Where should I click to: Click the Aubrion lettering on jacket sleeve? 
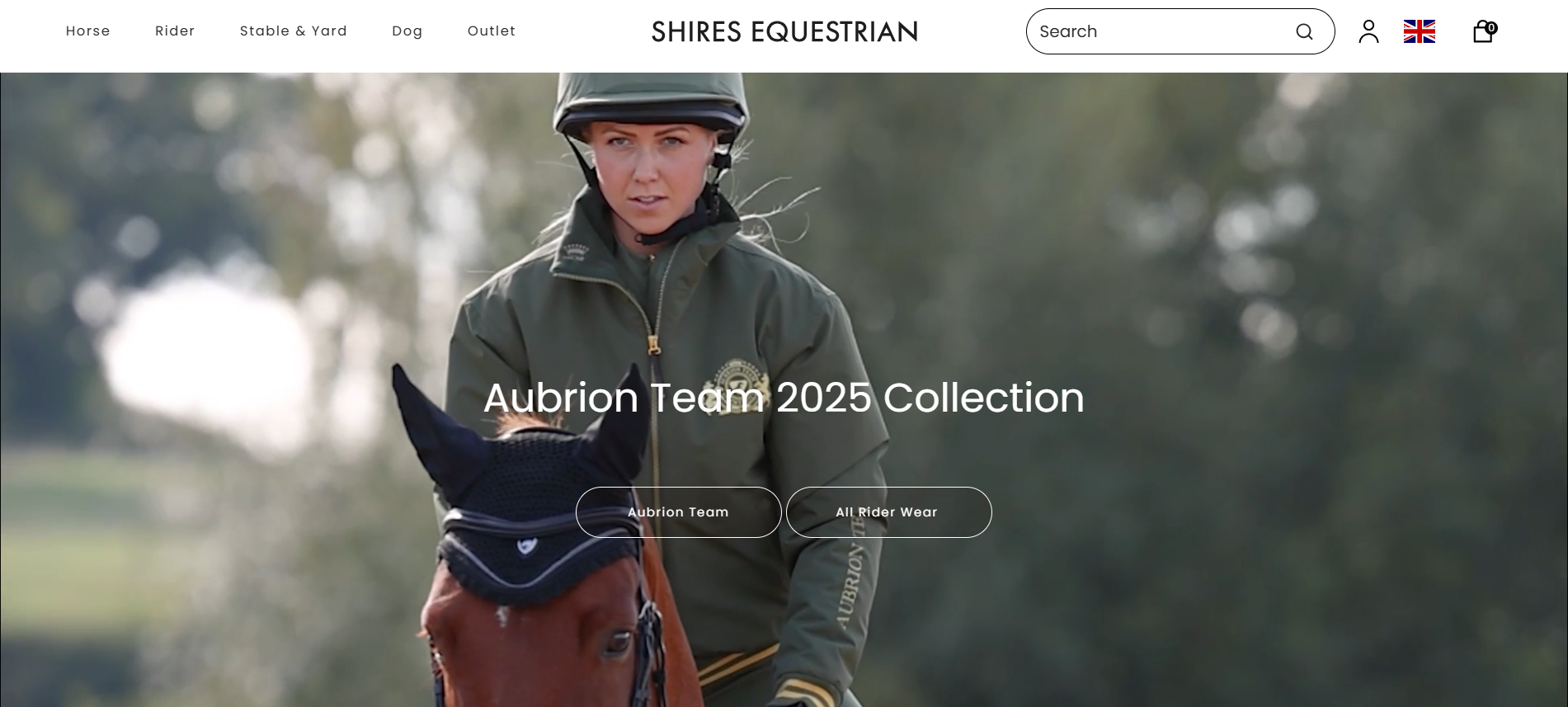[x=854, y=577]
